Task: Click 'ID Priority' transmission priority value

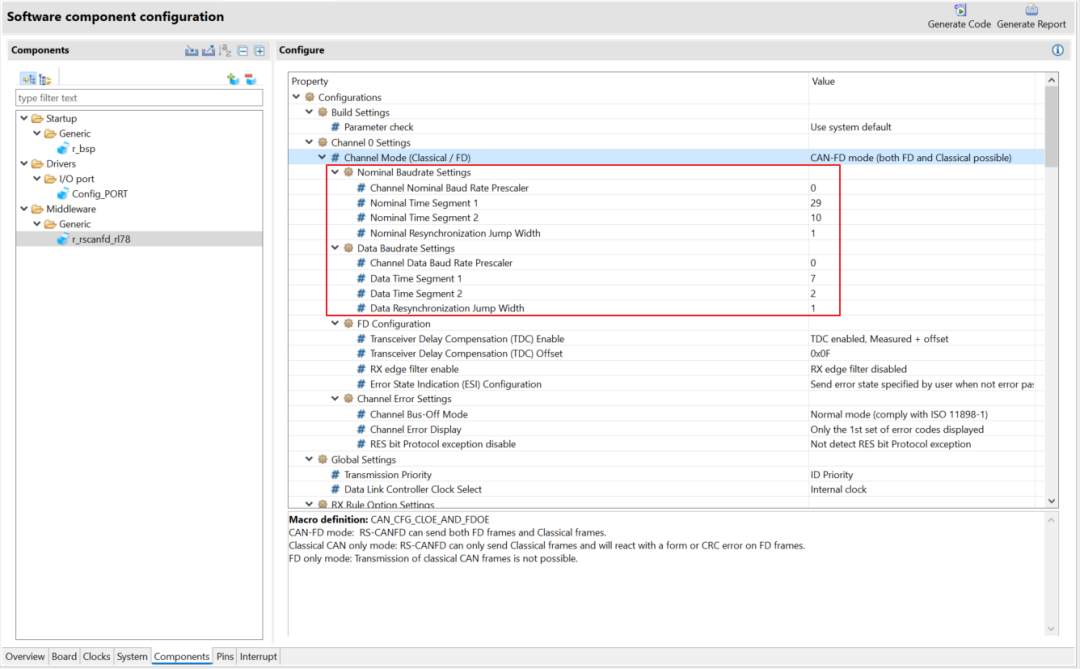Action: [x=831, y=475]
